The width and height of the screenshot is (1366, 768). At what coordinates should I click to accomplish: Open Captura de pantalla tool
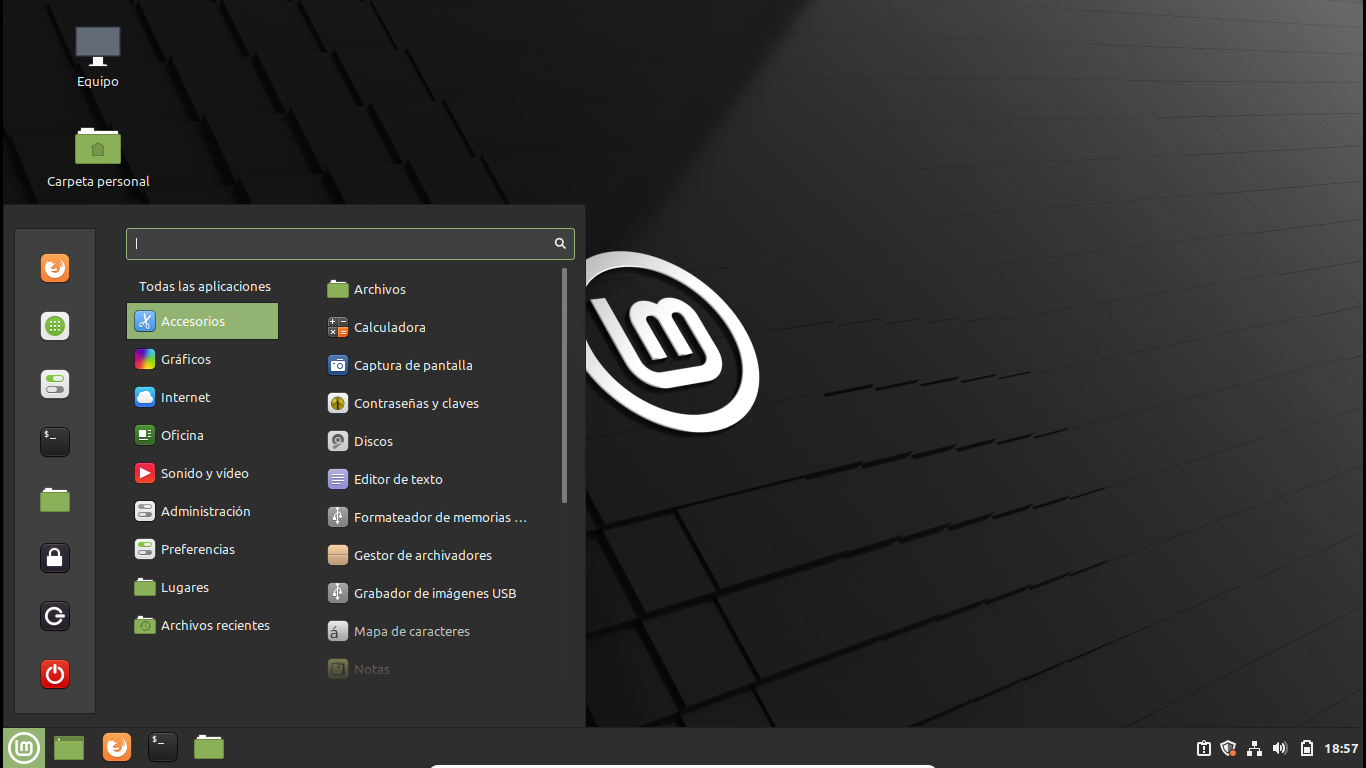(440, 365)
